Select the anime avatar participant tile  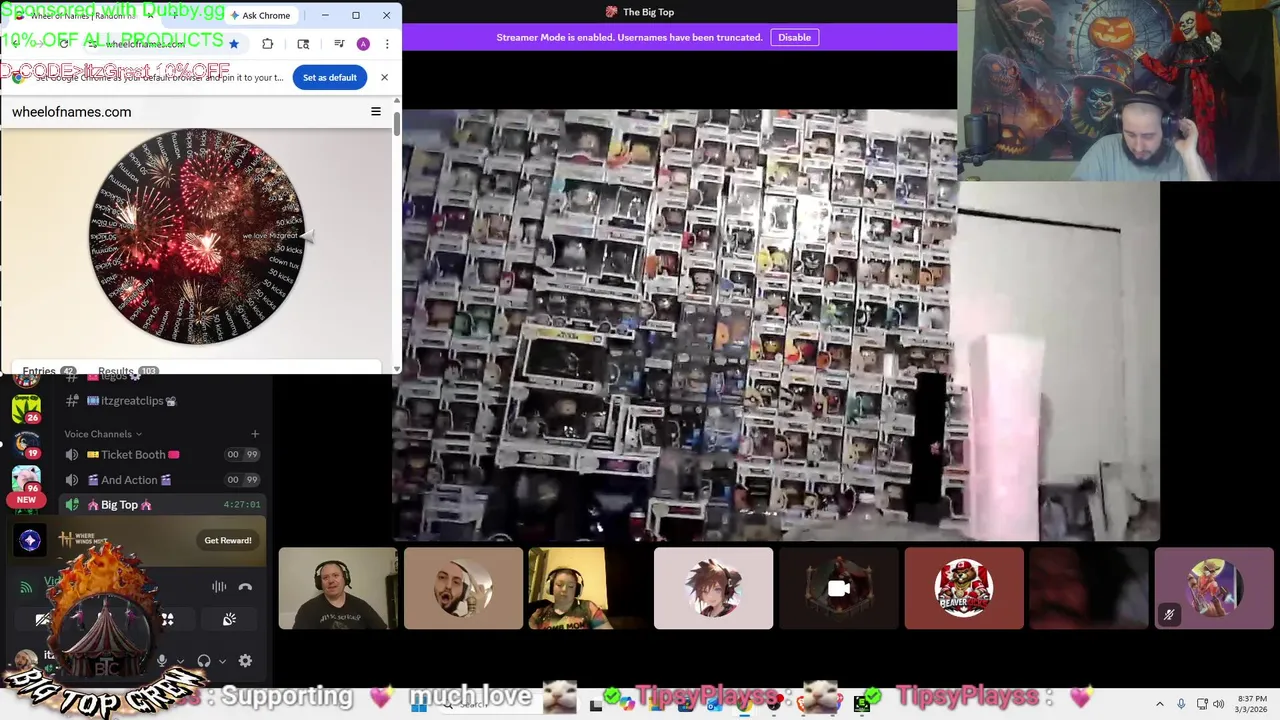(713, 588)
